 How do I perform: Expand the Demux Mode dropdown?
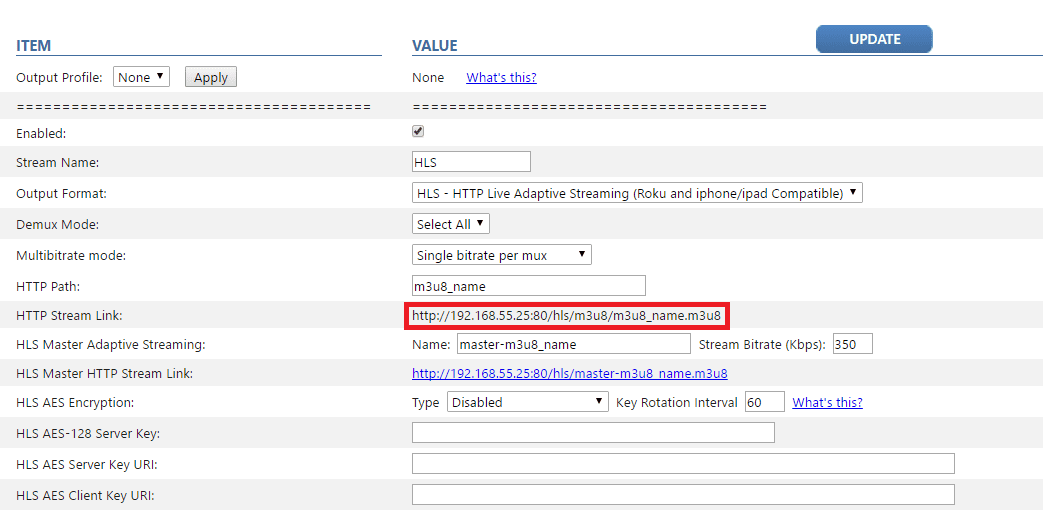[x=451, y=224]
